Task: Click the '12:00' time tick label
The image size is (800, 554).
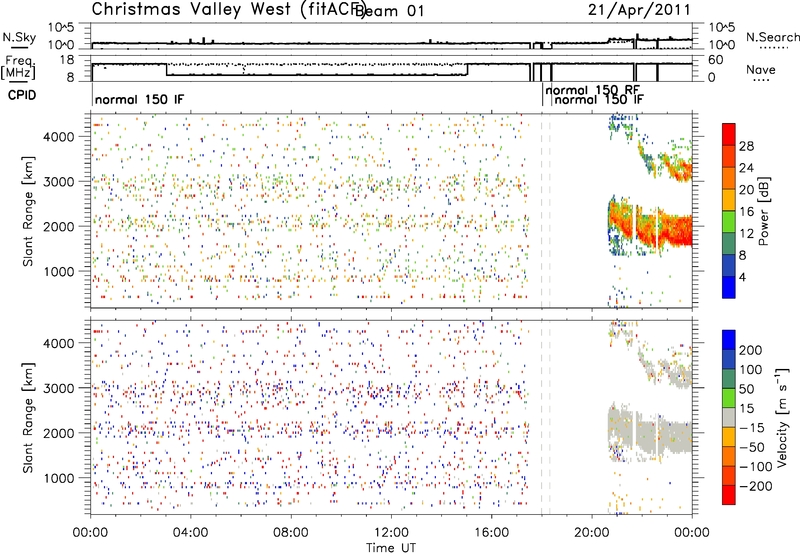Action: point(391,532)
